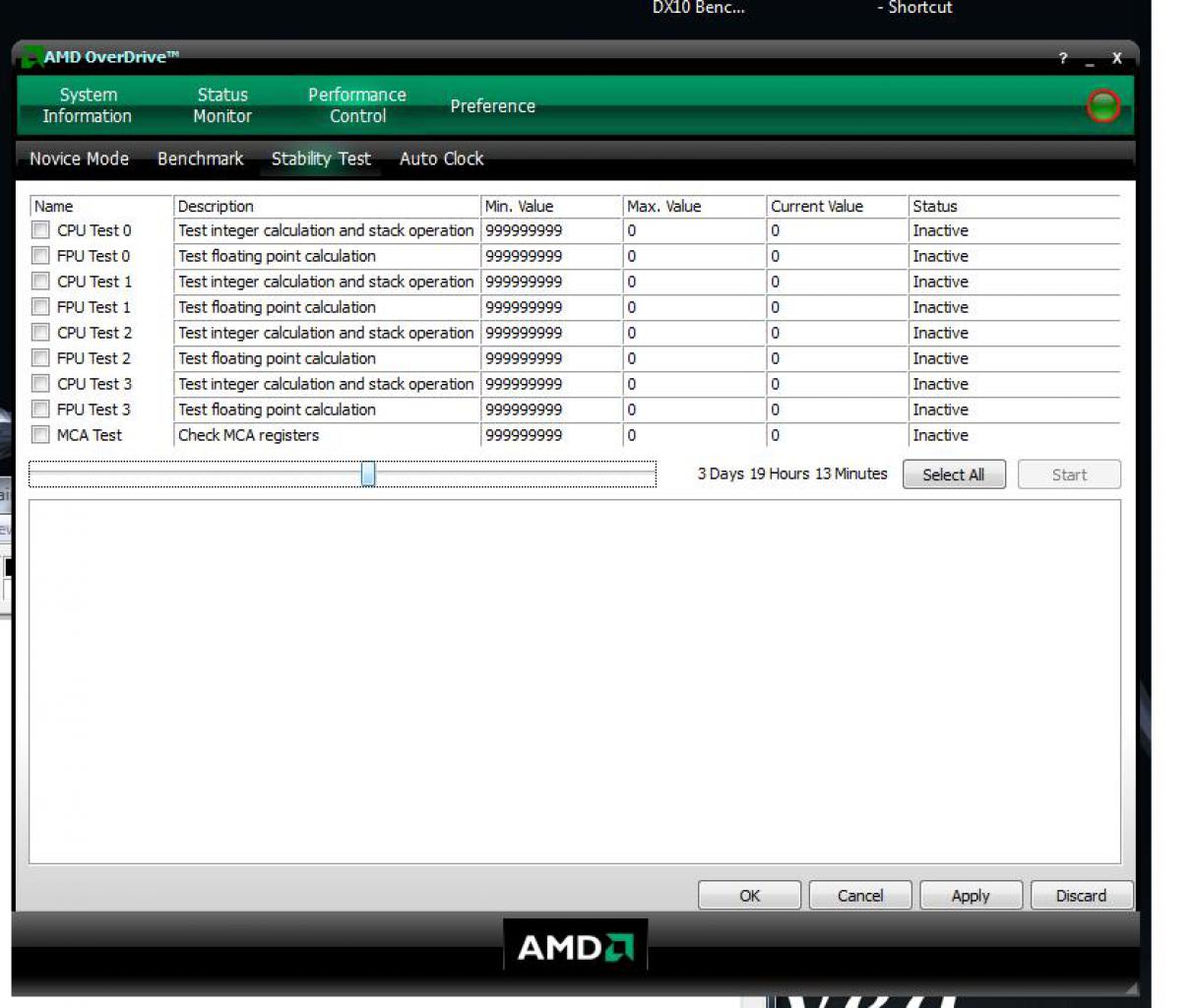1194x1008 pixels.
Task: Click the Status column header
Action: click(1015, 207)
